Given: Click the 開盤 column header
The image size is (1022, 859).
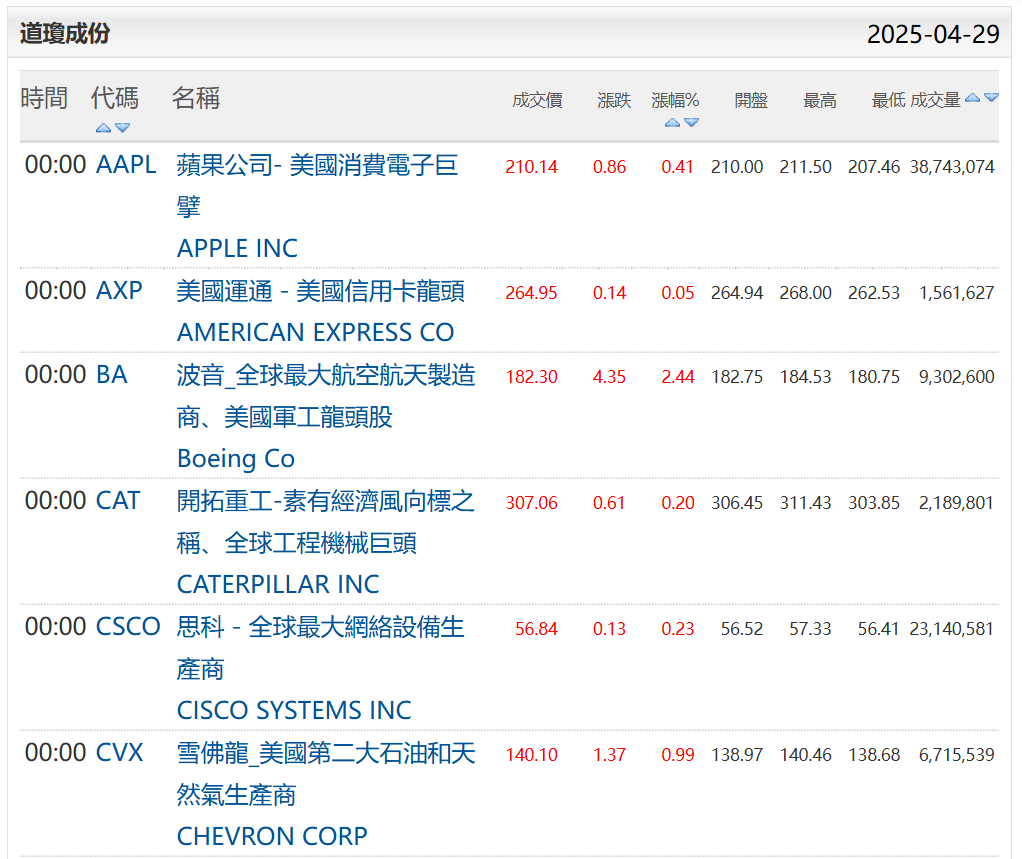Looking at the screenshot, I should point(751,100).
